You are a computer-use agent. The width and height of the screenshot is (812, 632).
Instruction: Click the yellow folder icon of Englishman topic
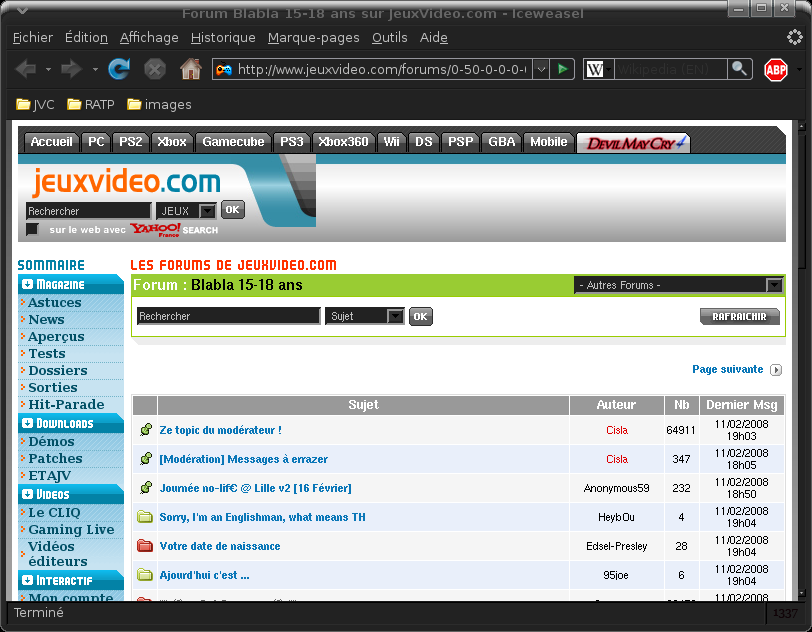145,517
